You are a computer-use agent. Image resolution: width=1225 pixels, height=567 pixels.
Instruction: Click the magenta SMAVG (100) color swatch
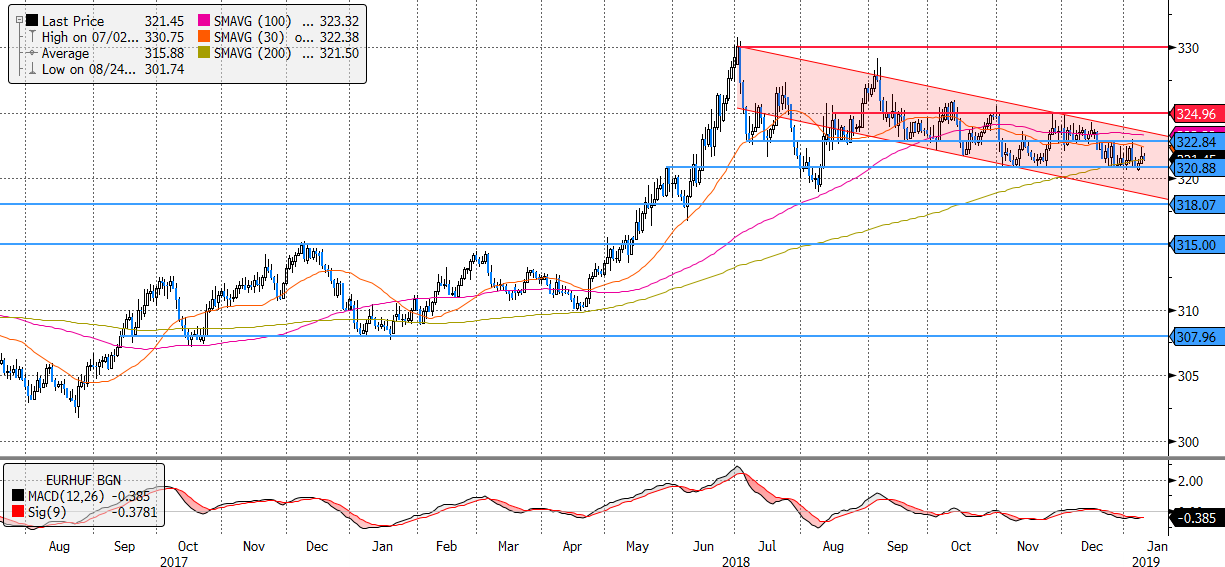[x=203, y=20]
